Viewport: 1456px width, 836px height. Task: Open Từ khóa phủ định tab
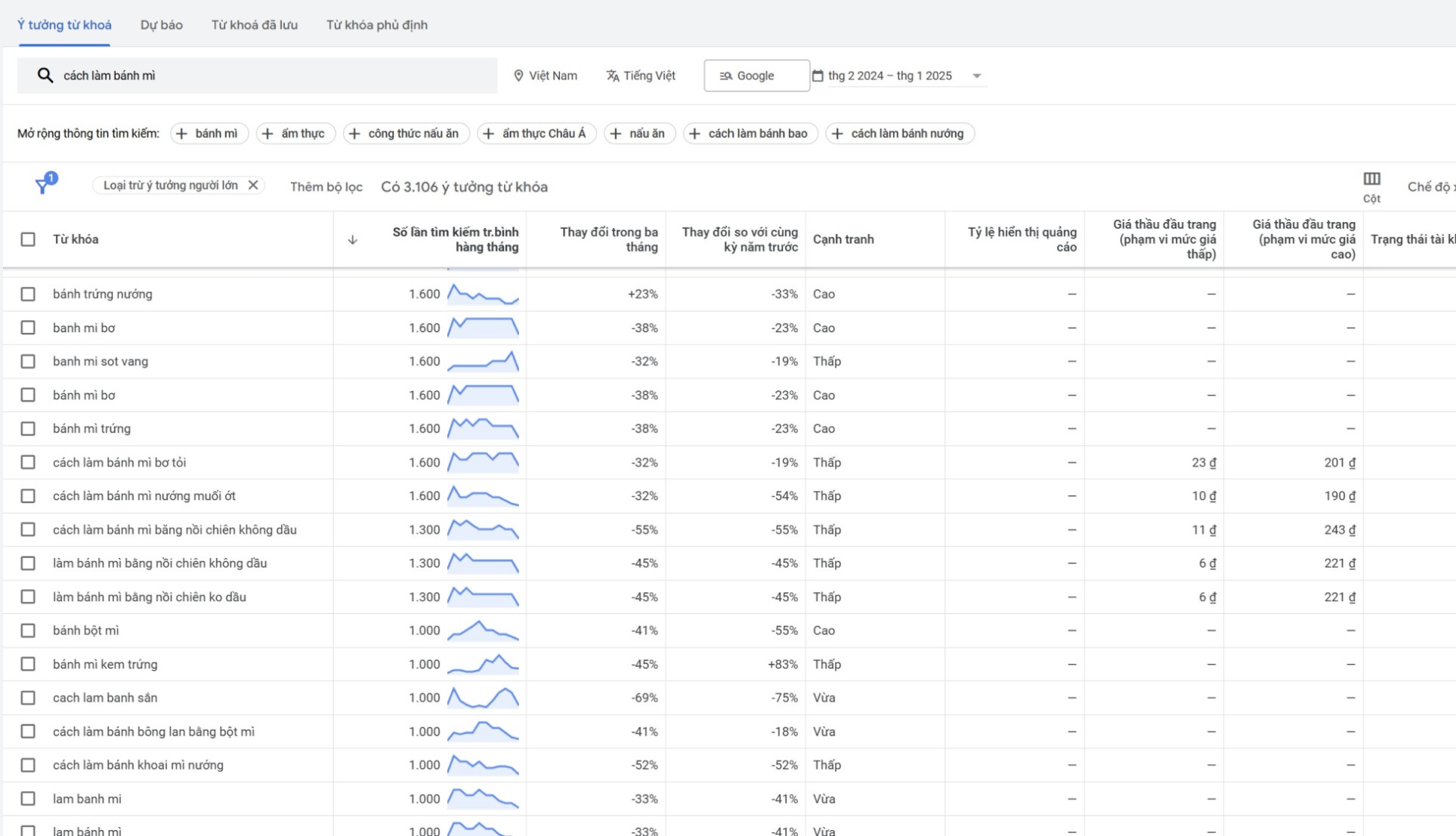376,25
